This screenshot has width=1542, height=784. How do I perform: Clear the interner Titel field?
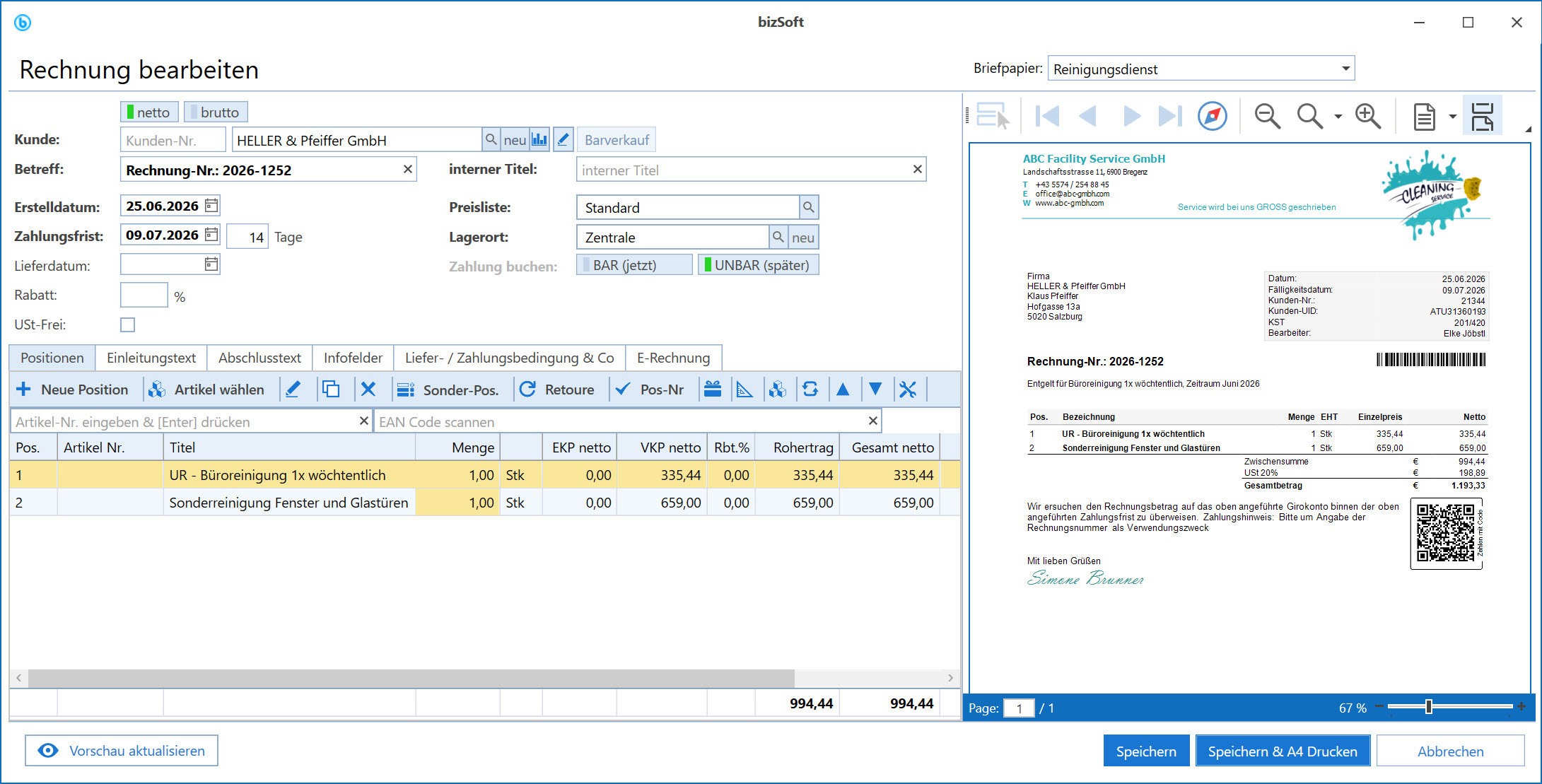917,170
